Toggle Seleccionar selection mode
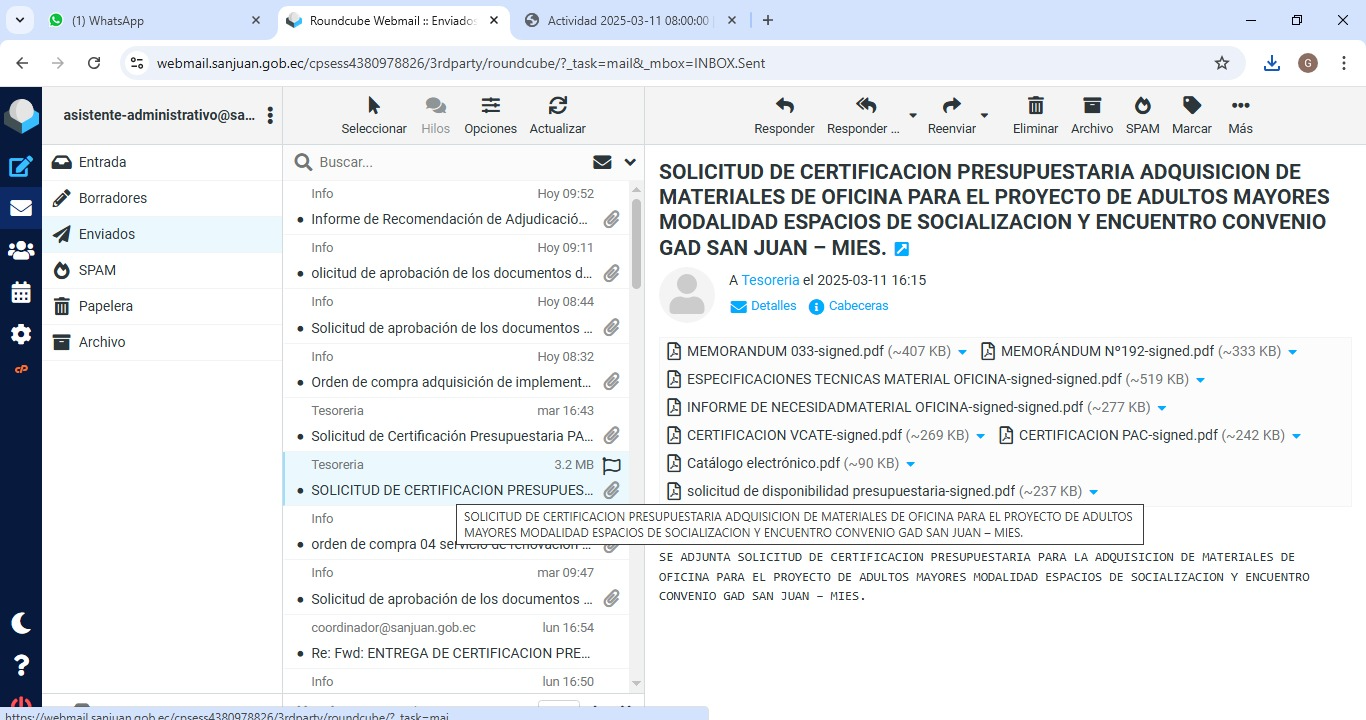The image size is (1366, 720). coord(374,106)
